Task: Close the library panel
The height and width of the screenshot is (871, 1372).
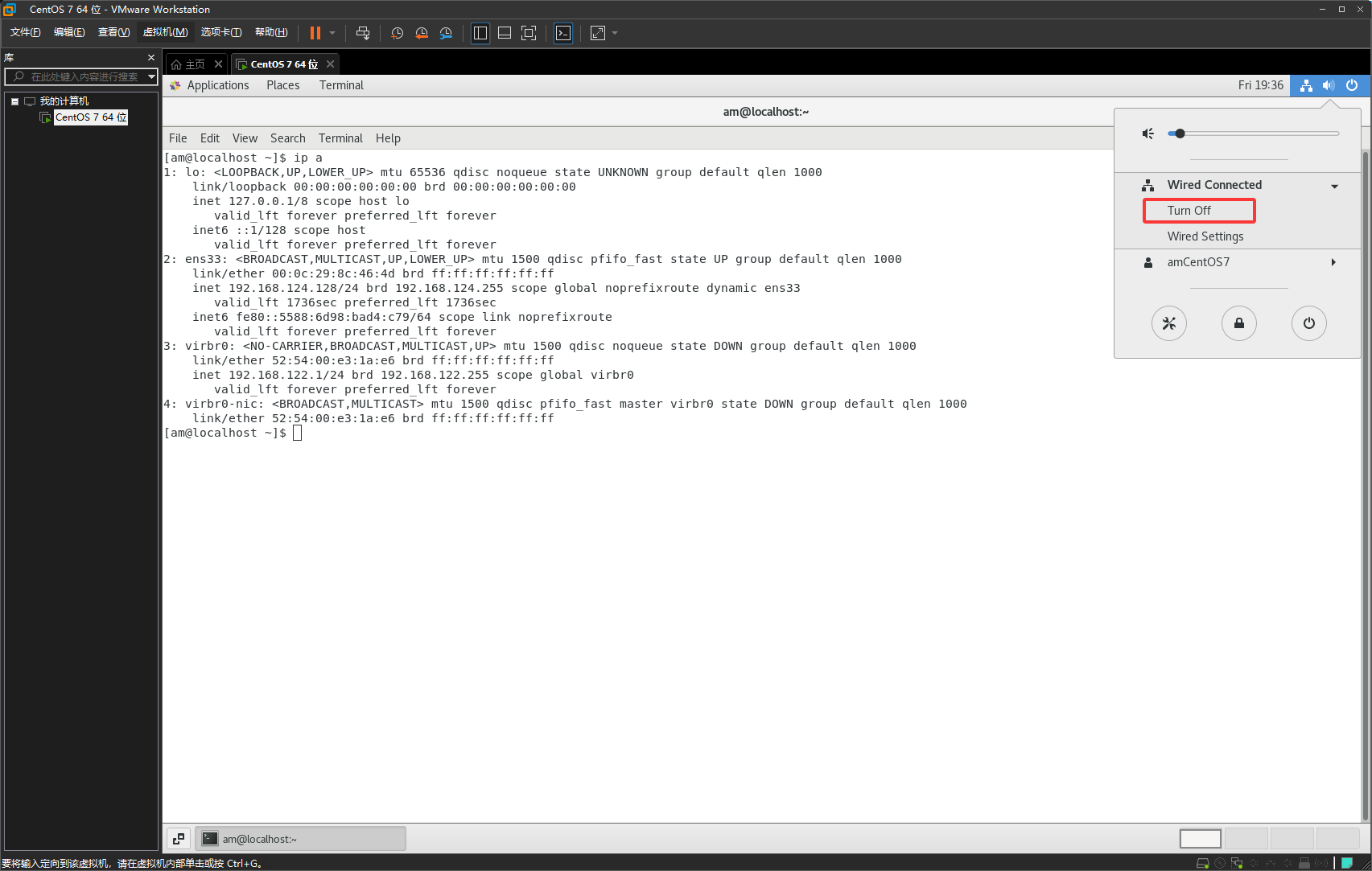Action: point(150,58)
